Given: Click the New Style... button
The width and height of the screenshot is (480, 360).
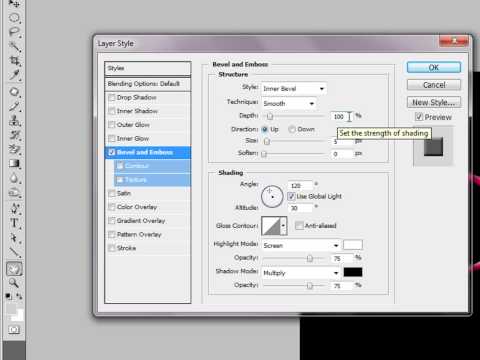Looking at the screenshot, I should pos(434,102).
